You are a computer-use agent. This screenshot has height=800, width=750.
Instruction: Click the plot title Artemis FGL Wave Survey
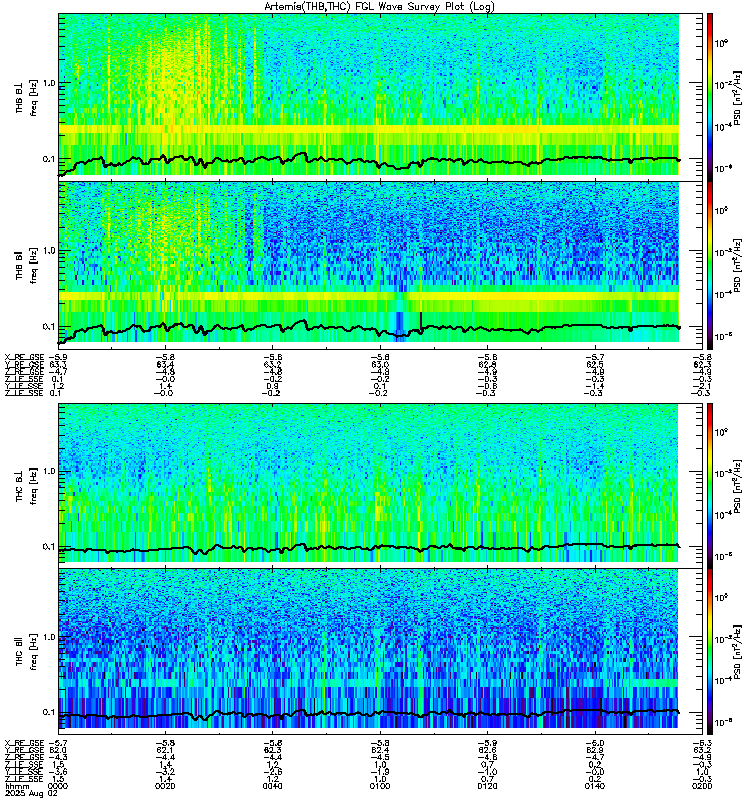[379, 7]
